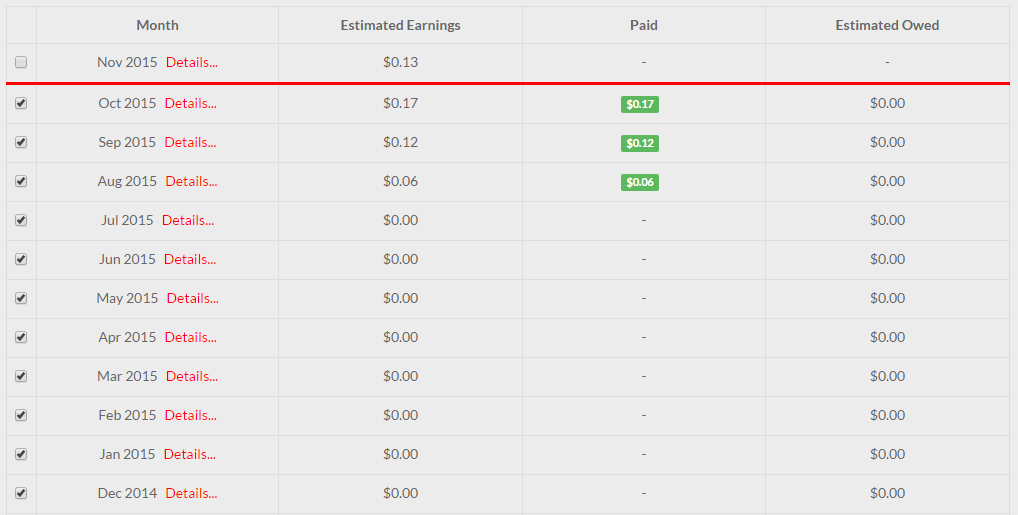Image resolution: width=1018 pixels, height=515 pixels.
Task: Uncheck the Oct 2015 row checkbox
Action: (x=21, y=103)
